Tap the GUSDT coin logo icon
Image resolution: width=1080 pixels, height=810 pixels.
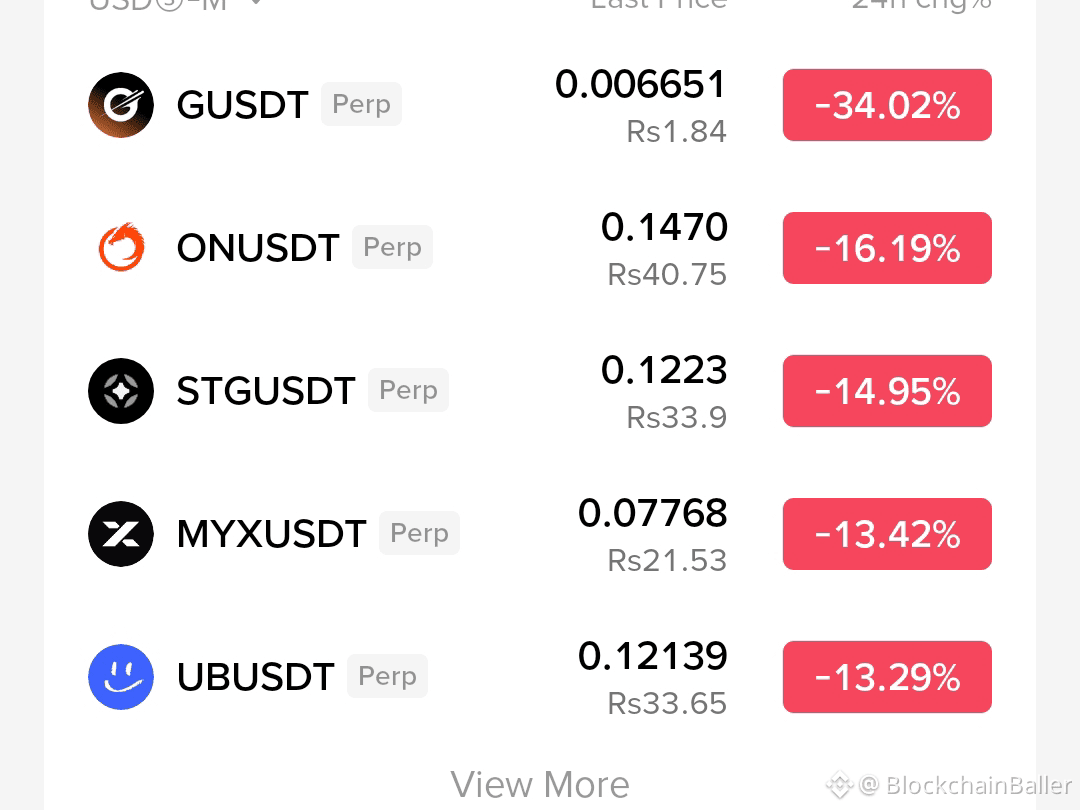(121, 105)
